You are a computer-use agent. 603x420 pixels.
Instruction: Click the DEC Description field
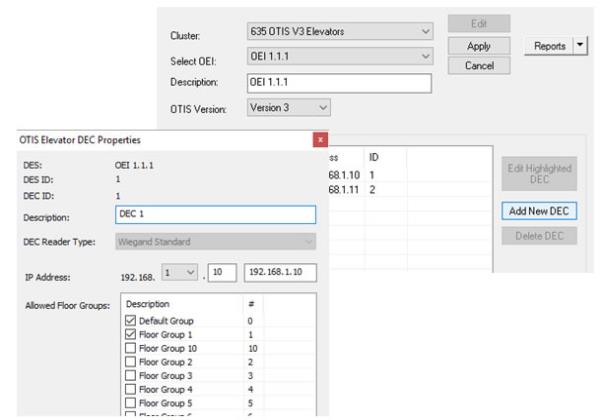click(215, 215)
